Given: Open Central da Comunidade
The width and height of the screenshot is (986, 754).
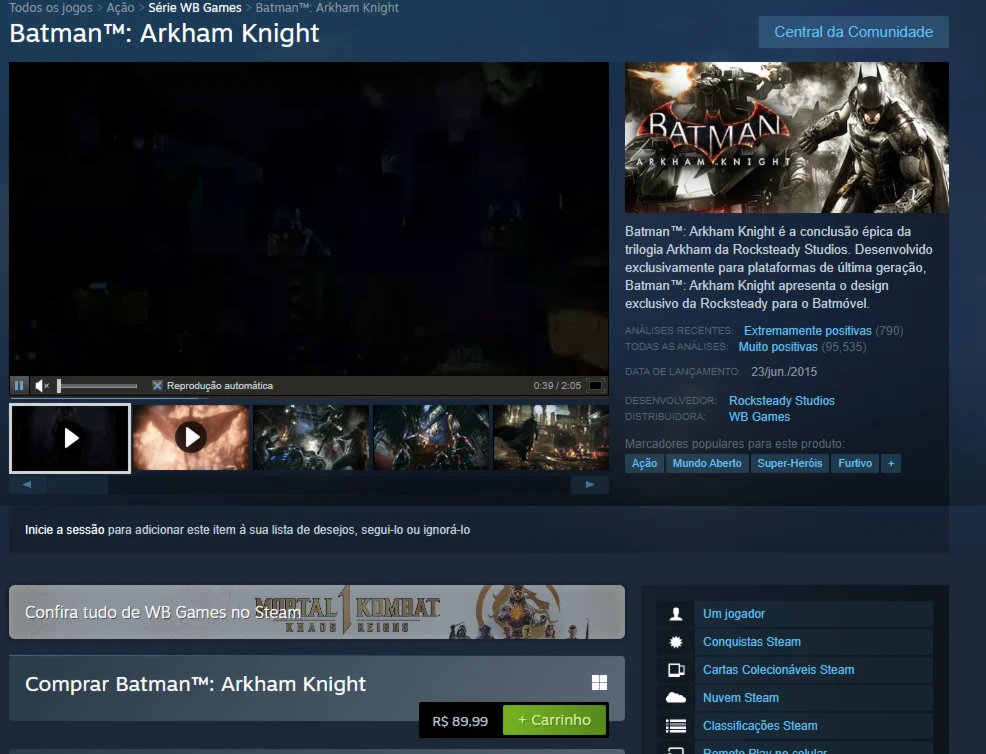Looking at the screenshot, I should [x=853, y=32].
